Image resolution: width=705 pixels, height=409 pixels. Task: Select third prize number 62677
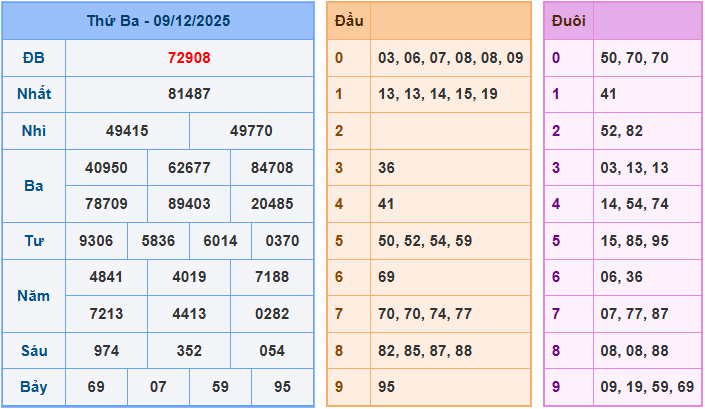pyautogui.click(x=189, y=168)
